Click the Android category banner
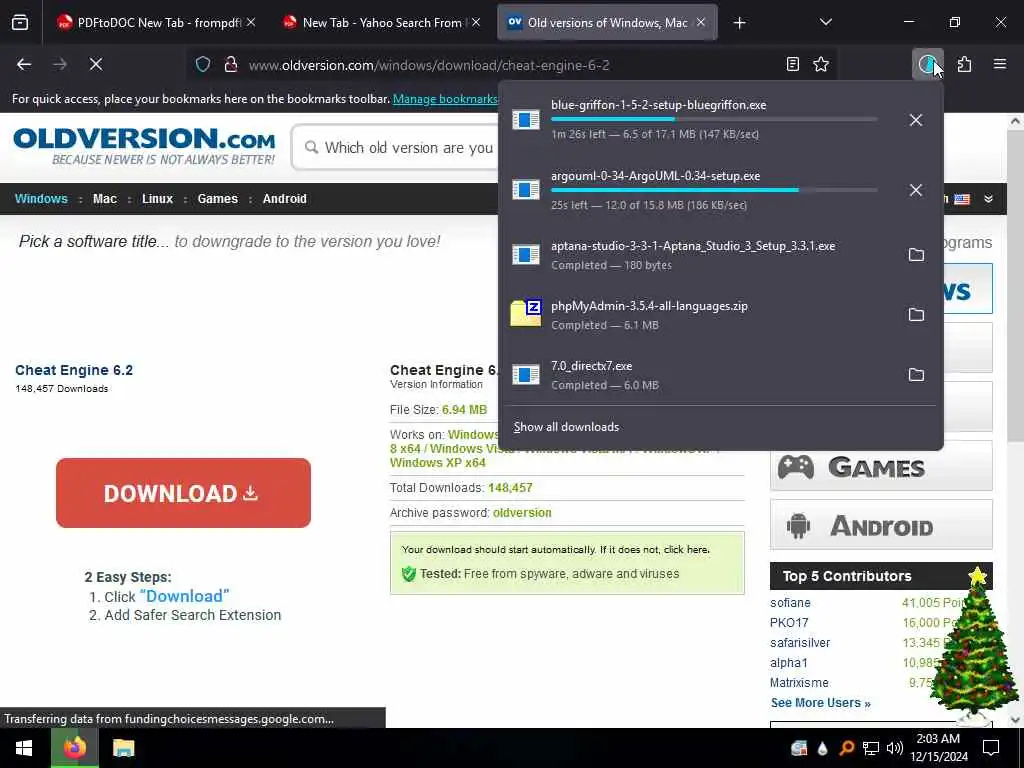The image size is (1024, 768). pyautogui.click(x=881, y=525)
